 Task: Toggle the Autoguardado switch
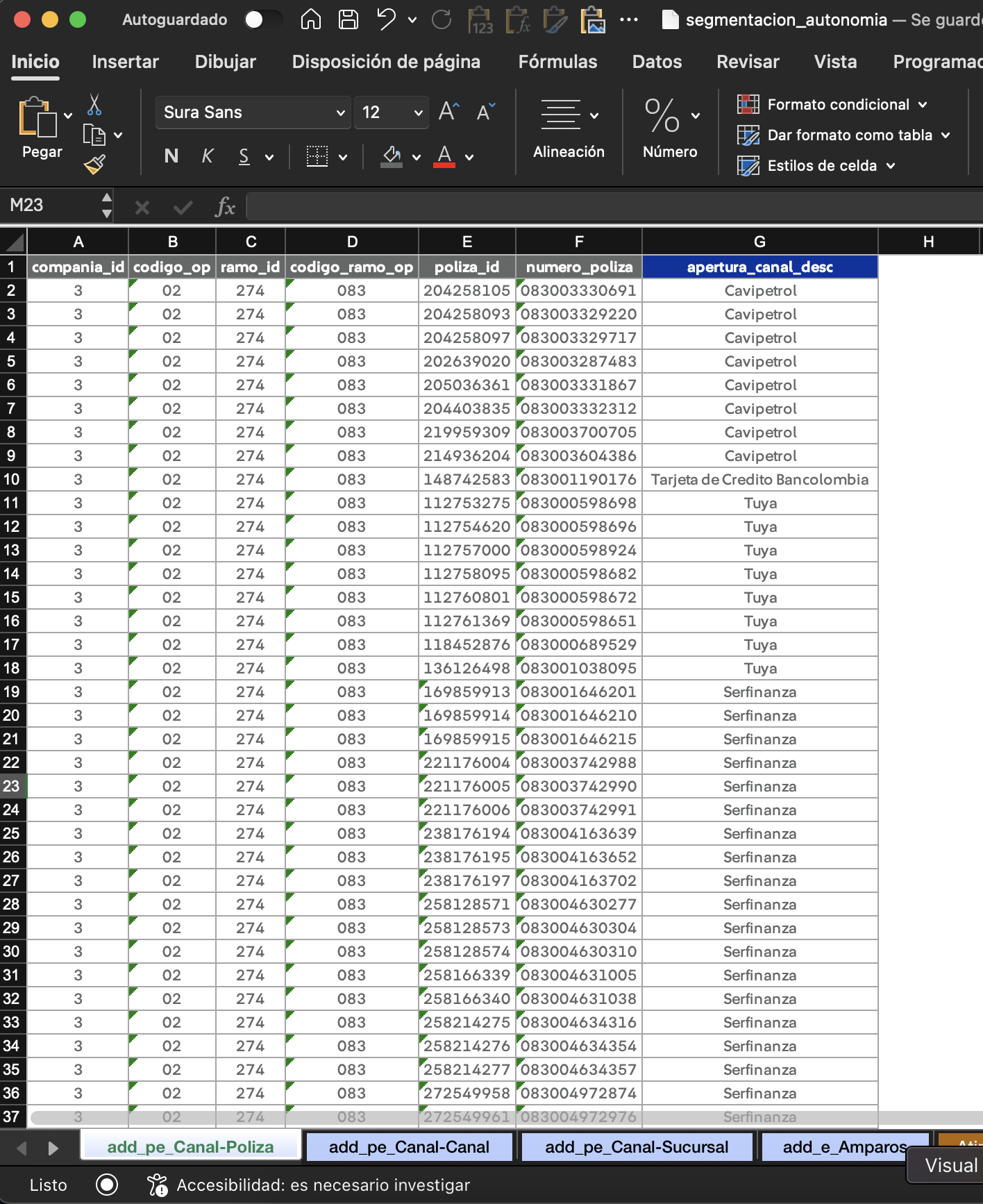263,19
